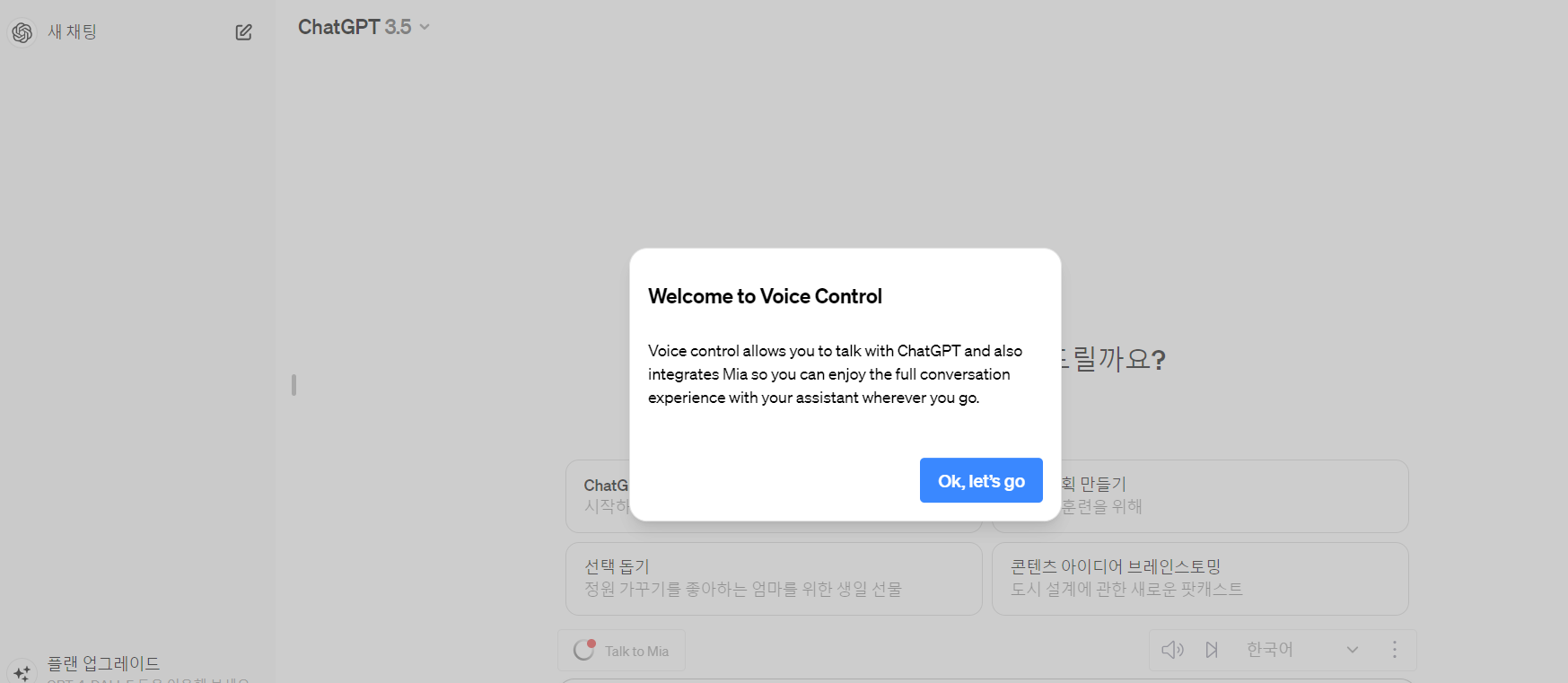The height and width of the screenshot is (683, 1568).
Task: Select the 선택 돕기 suggestion card
Action: click(774, 579)
